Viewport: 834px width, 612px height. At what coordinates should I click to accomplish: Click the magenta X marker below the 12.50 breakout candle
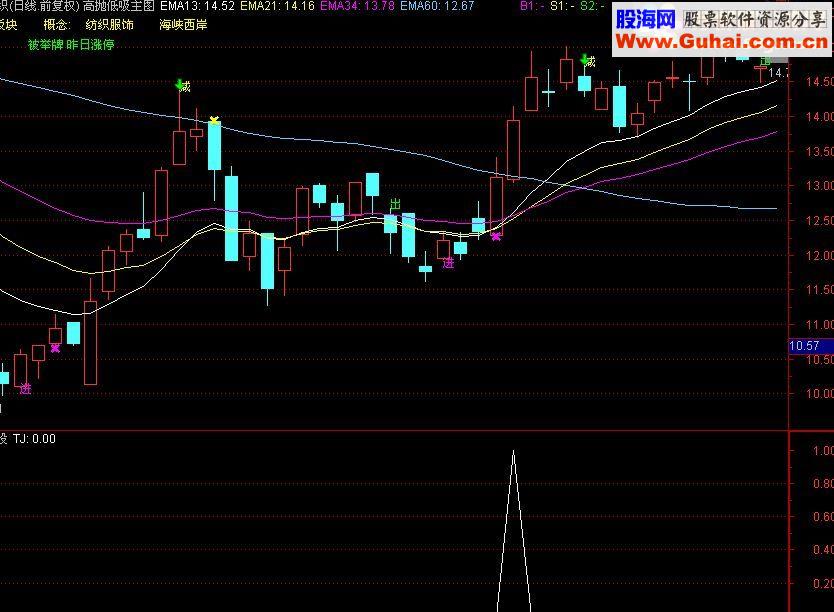[496, 237]
